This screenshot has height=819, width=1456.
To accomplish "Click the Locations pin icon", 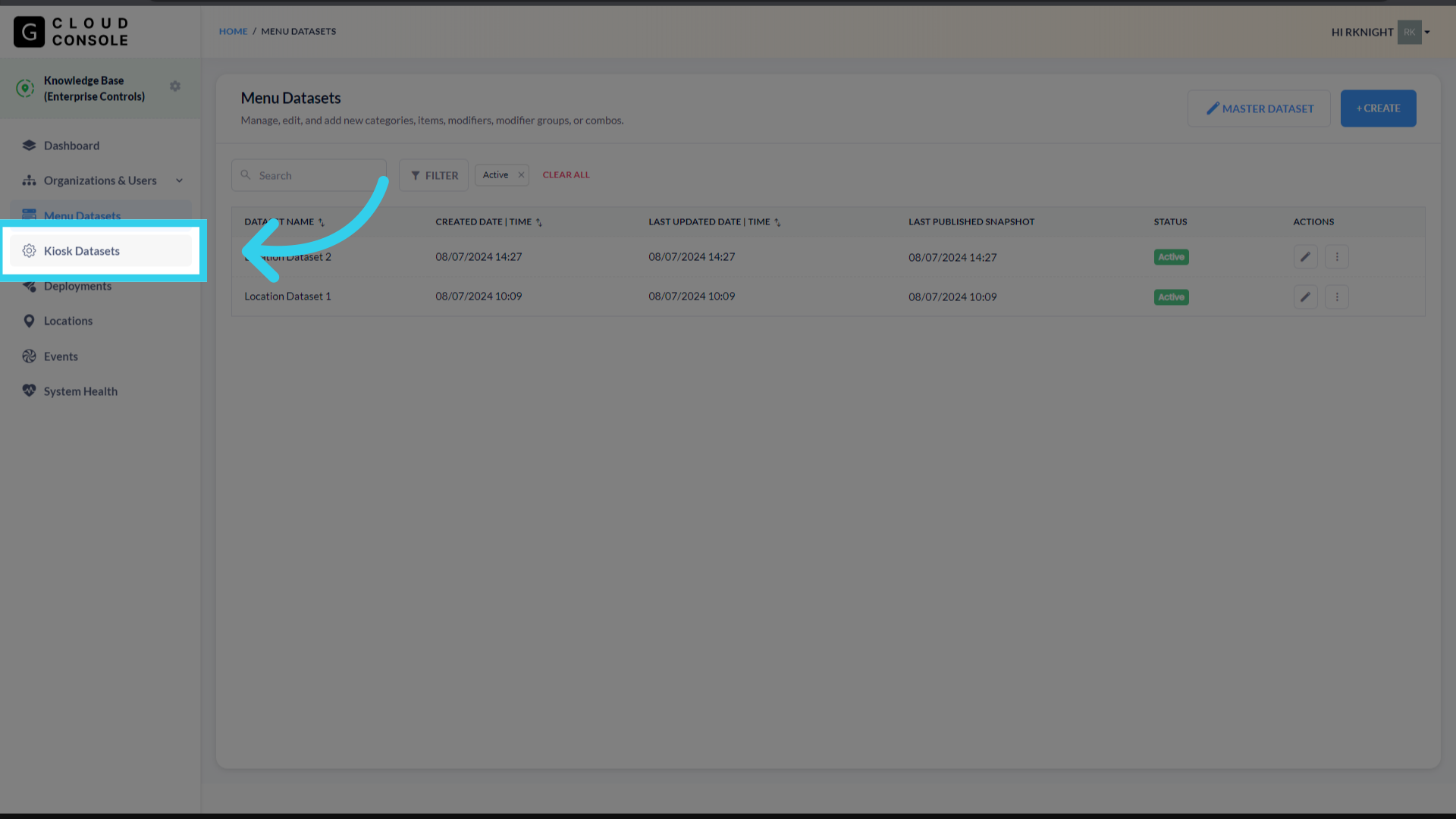I will coord(29,321).
